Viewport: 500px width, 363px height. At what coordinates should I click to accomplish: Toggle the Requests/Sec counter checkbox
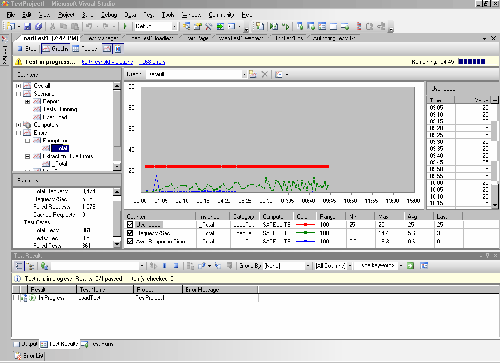click(130, 233)
